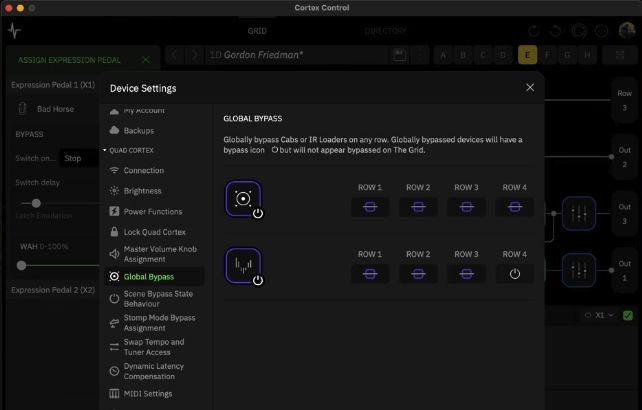
Task: Toggle IR Loader bypass for Row 1
Action: [x=370, y=274]
